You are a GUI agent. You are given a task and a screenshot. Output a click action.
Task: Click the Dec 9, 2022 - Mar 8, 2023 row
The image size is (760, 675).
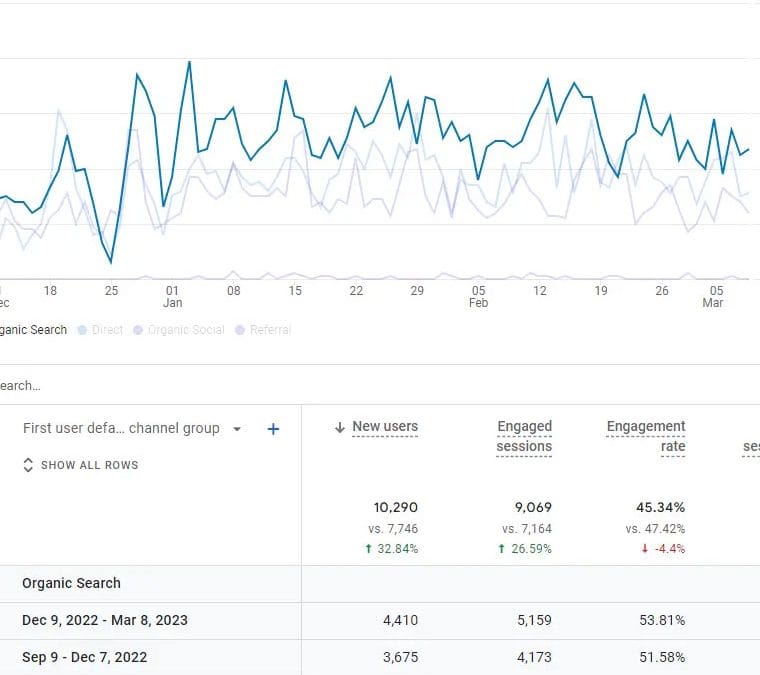(x=105, y=620)
